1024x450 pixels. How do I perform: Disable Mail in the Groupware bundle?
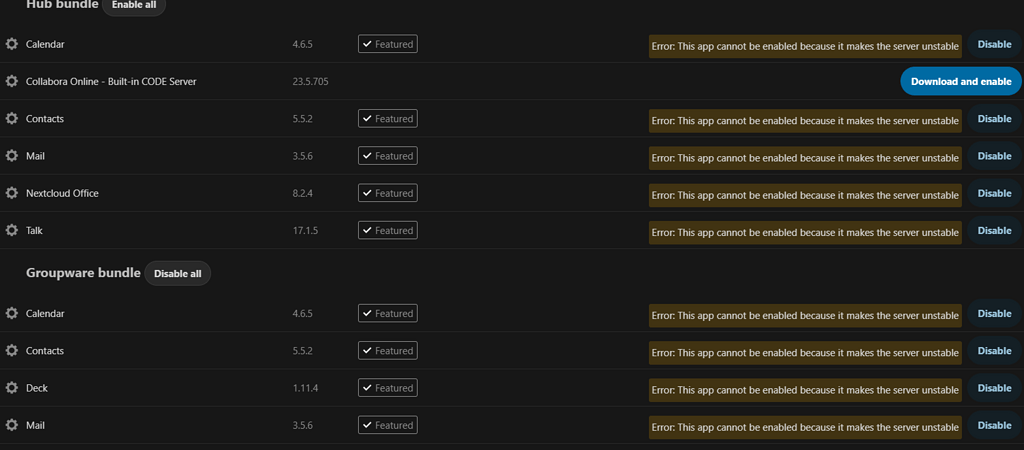(x=994, y=425)
